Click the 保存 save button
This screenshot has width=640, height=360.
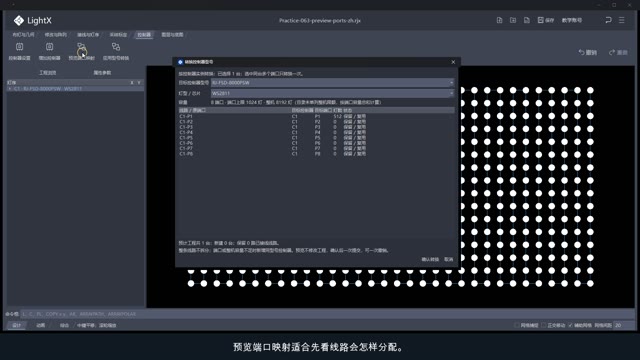tap(546, 20)
